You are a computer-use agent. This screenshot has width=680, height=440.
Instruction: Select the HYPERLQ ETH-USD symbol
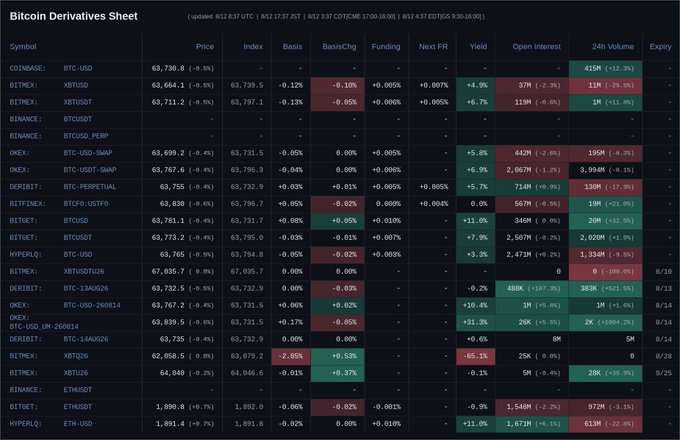coord(78,424)
